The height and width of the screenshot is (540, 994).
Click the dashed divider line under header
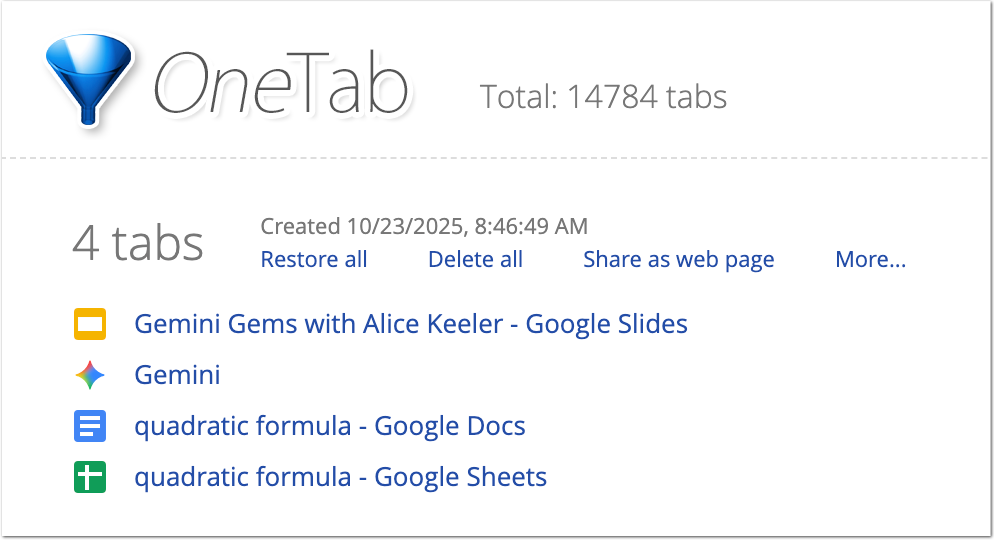coord(497,158)
